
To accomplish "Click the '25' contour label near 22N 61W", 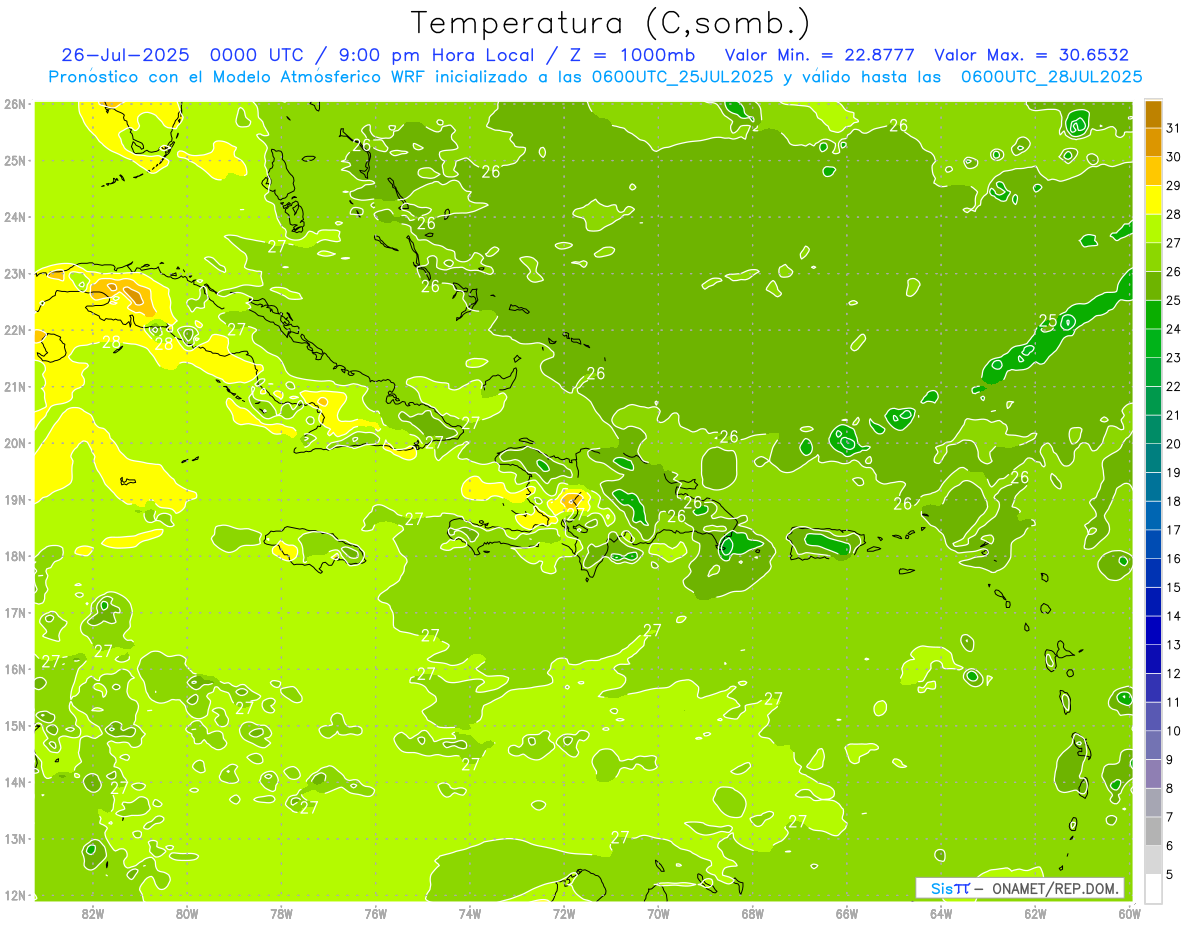I will tap(1047, 321).
